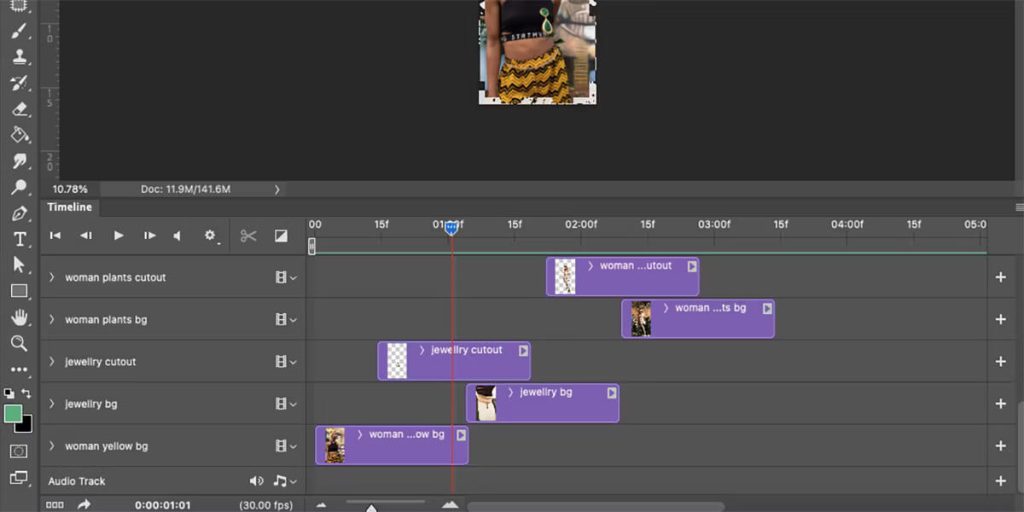Image resolution: width=1024 pixels, height=512 pixels.
Task: Open the Audio Track music note menu
Action: click(283, 481)
